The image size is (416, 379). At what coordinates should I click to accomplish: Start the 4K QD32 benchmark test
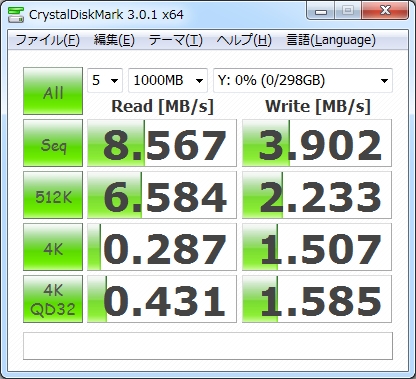coord(53,299)
